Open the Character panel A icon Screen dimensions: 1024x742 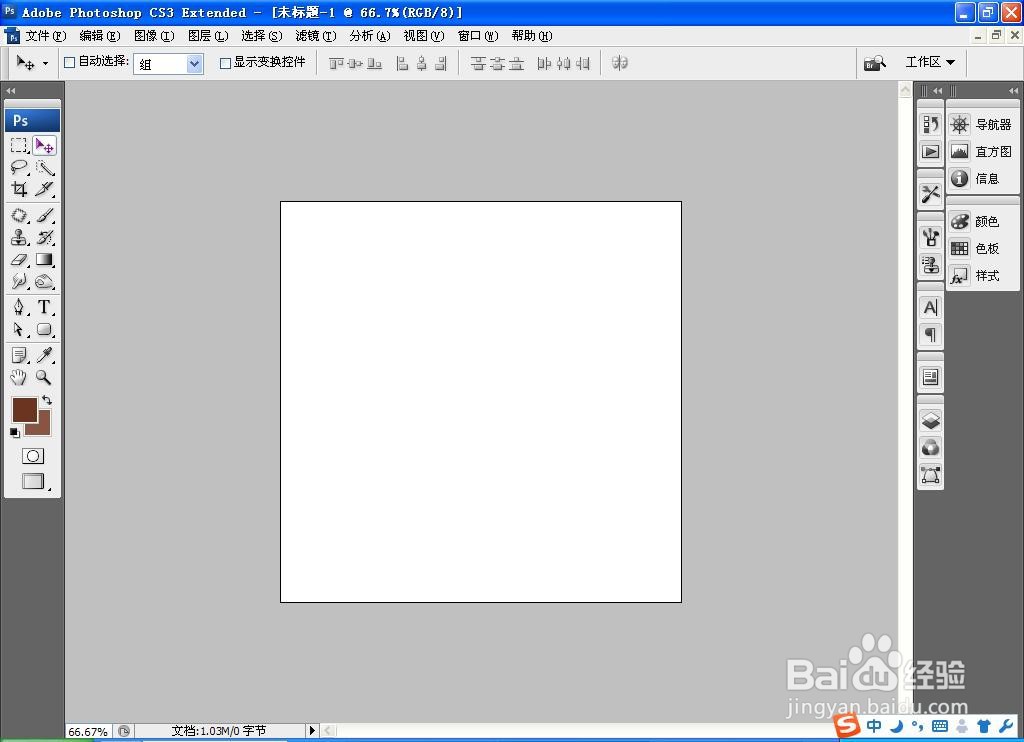click(x=931, y=307)
